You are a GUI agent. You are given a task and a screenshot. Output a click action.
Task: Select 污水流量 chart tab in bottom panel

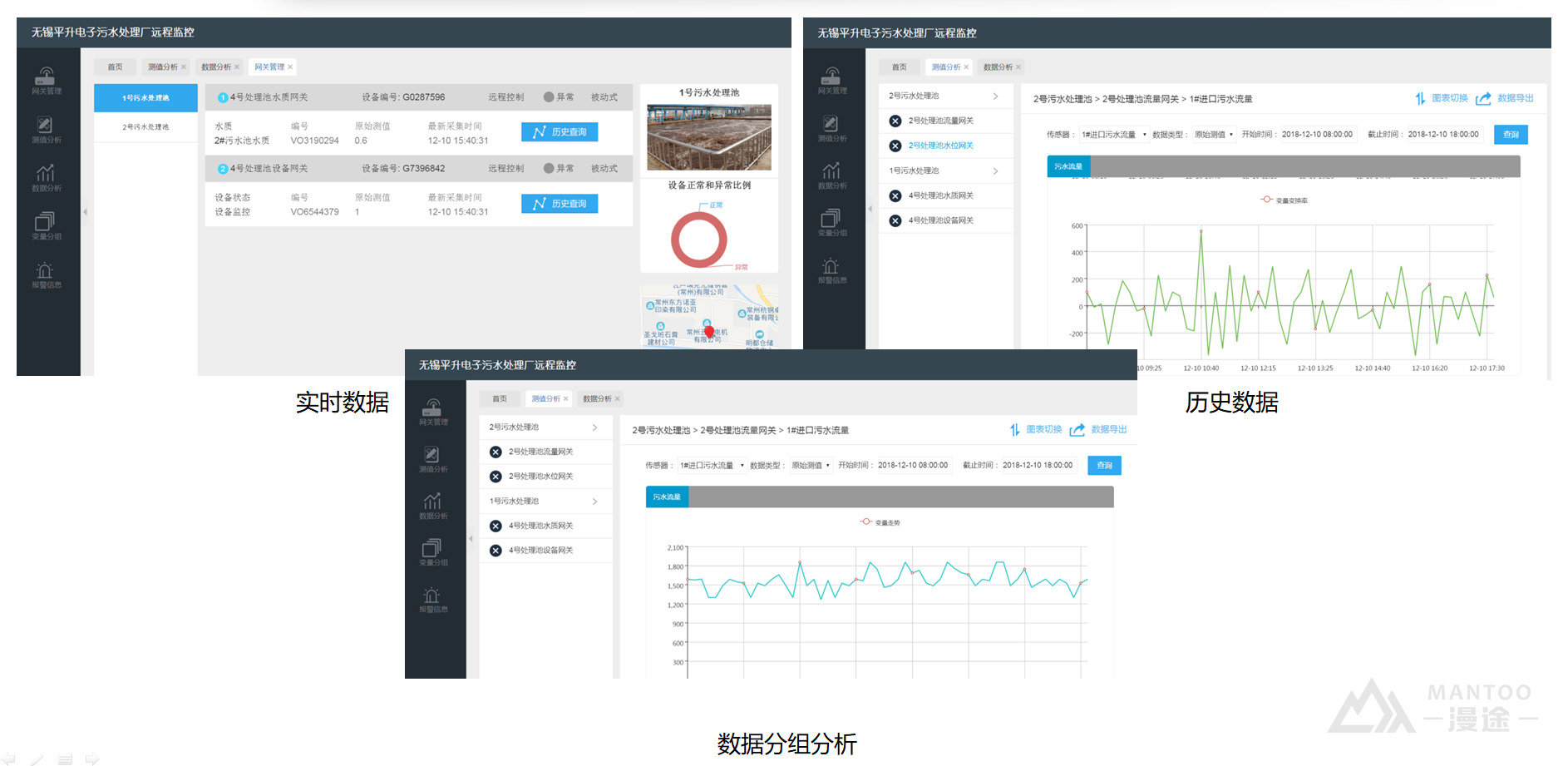667,497
